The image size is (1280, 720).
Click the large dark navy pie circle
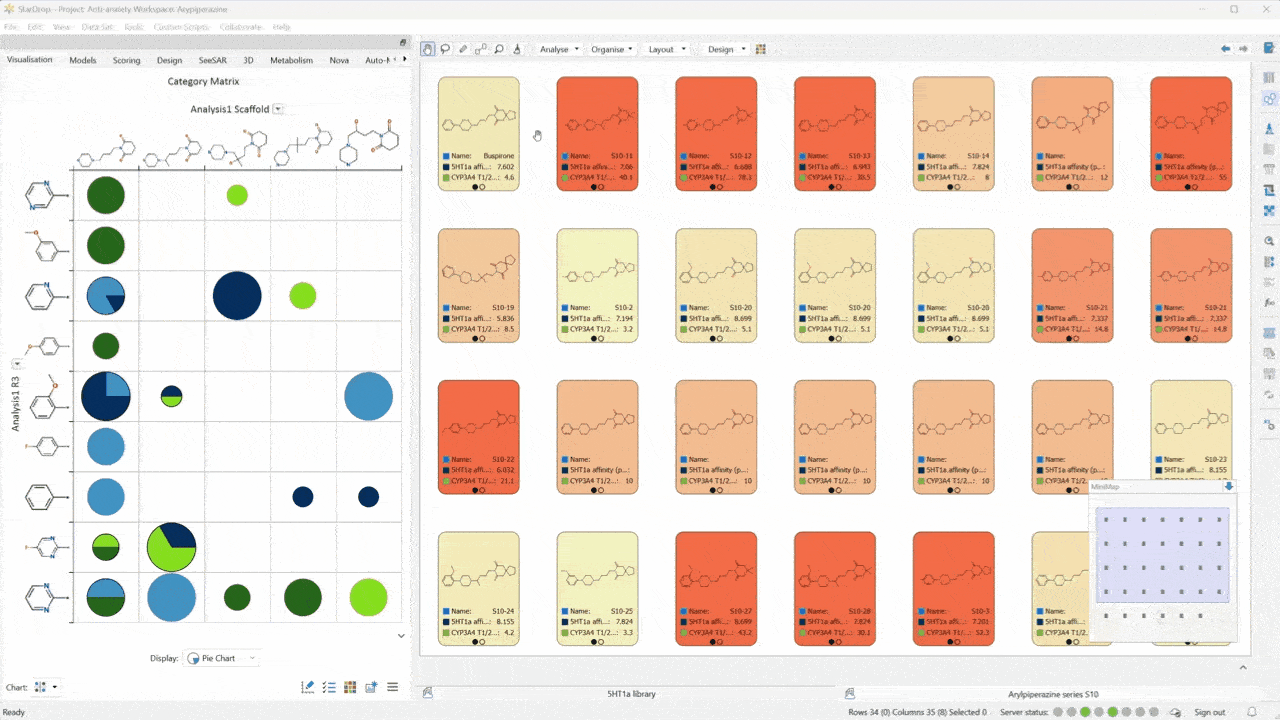coord(237,296)
